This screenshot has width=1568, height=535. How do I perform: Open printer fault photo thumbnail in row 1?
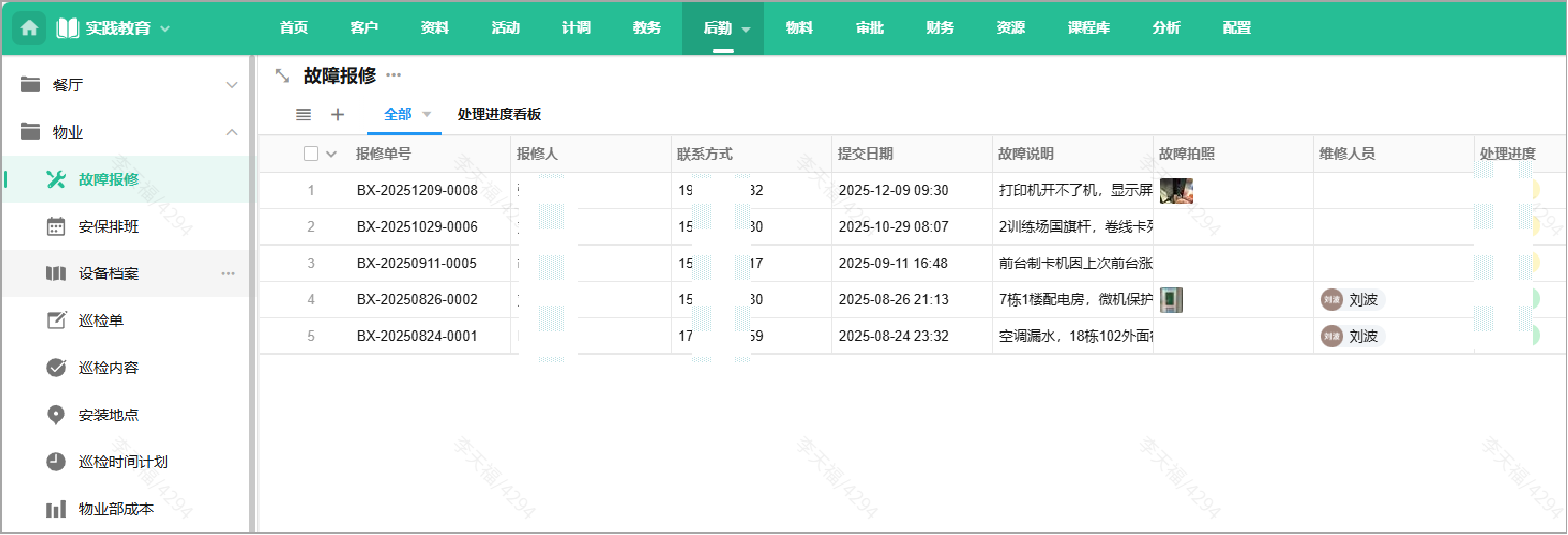pos(1176,191)
